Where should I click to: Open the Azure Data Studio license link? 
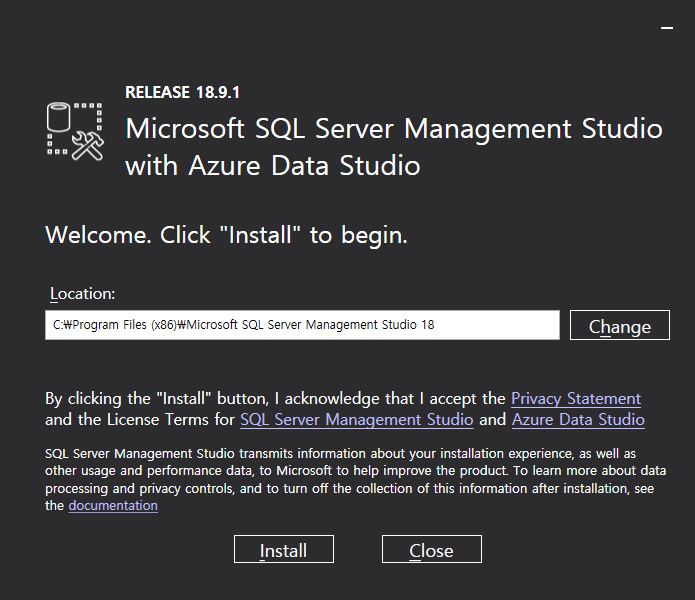578,419
